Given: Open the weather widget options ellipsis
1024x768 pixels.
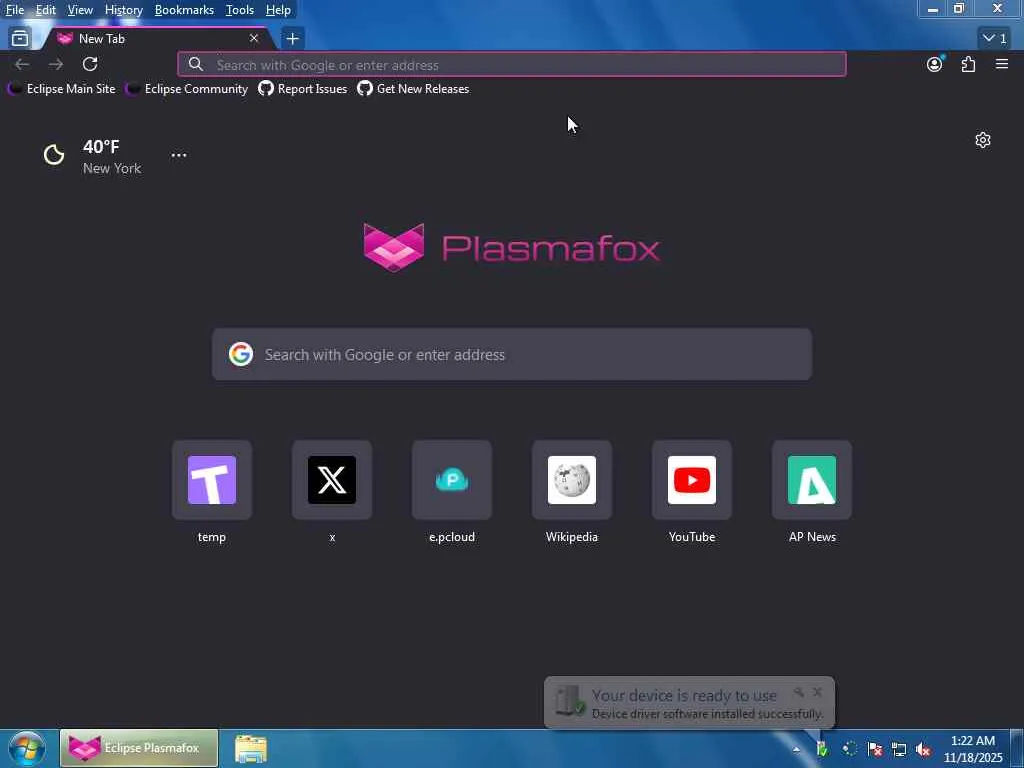Looking at the screenshot, I should 179,155.
